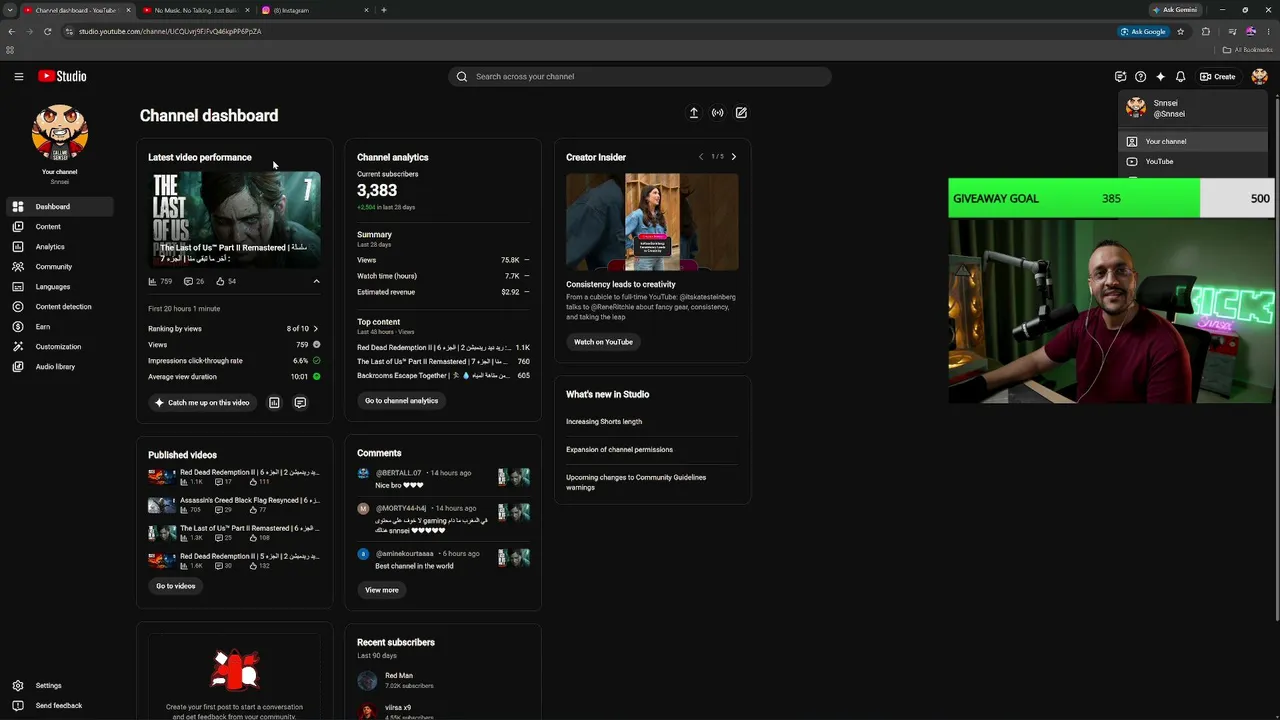The image size is (1280, 720).
Task: Click the large channel avatar in sidebar
Action: [60, 133]
